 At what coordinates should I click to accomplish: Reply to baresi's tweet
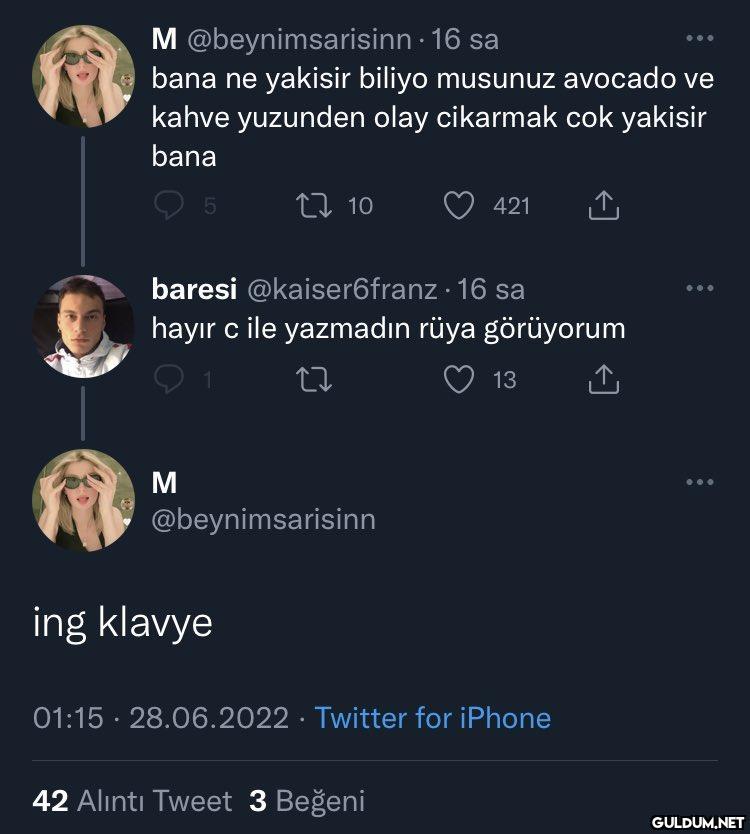click(170, 379)
